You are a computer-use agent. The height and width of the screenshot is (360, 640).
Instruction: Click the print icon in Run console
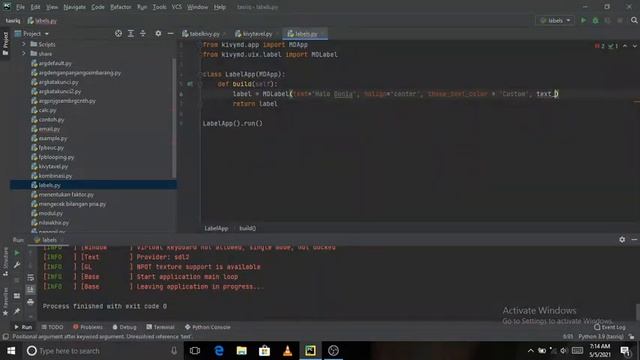(31, 302)
